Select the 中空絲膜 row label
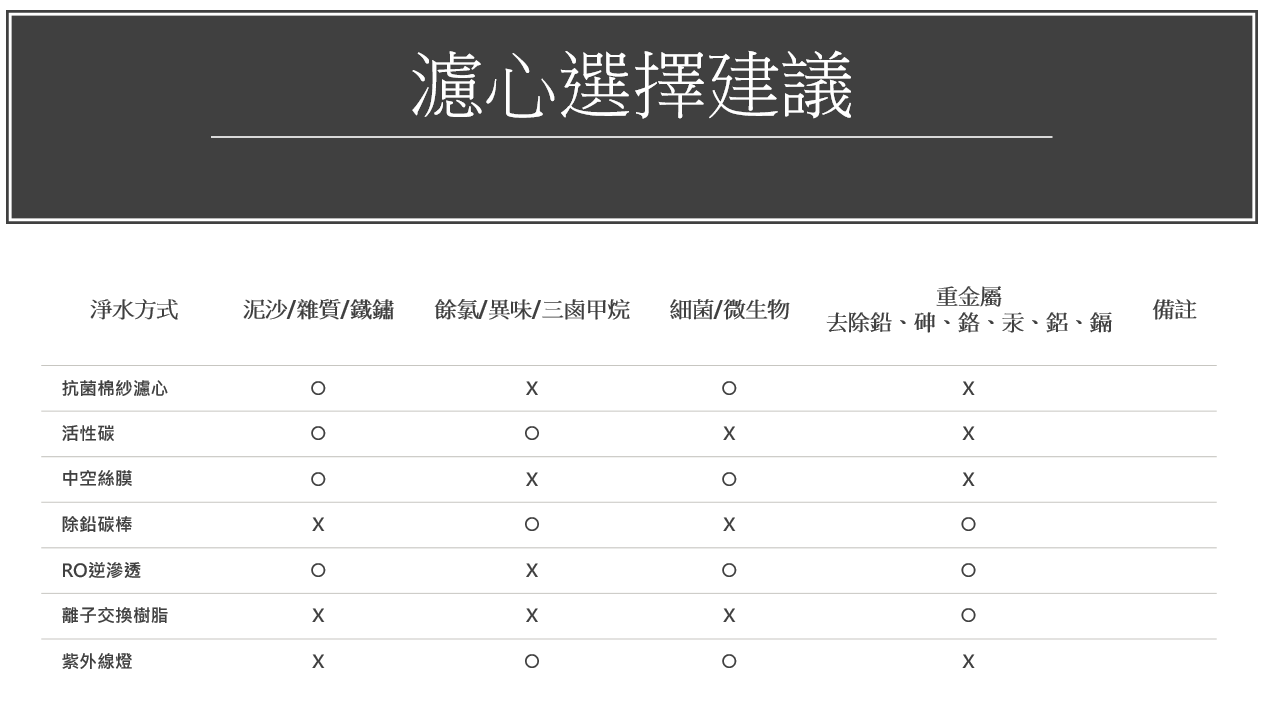This screenshot has width=1269, height=706. point(97,479)
